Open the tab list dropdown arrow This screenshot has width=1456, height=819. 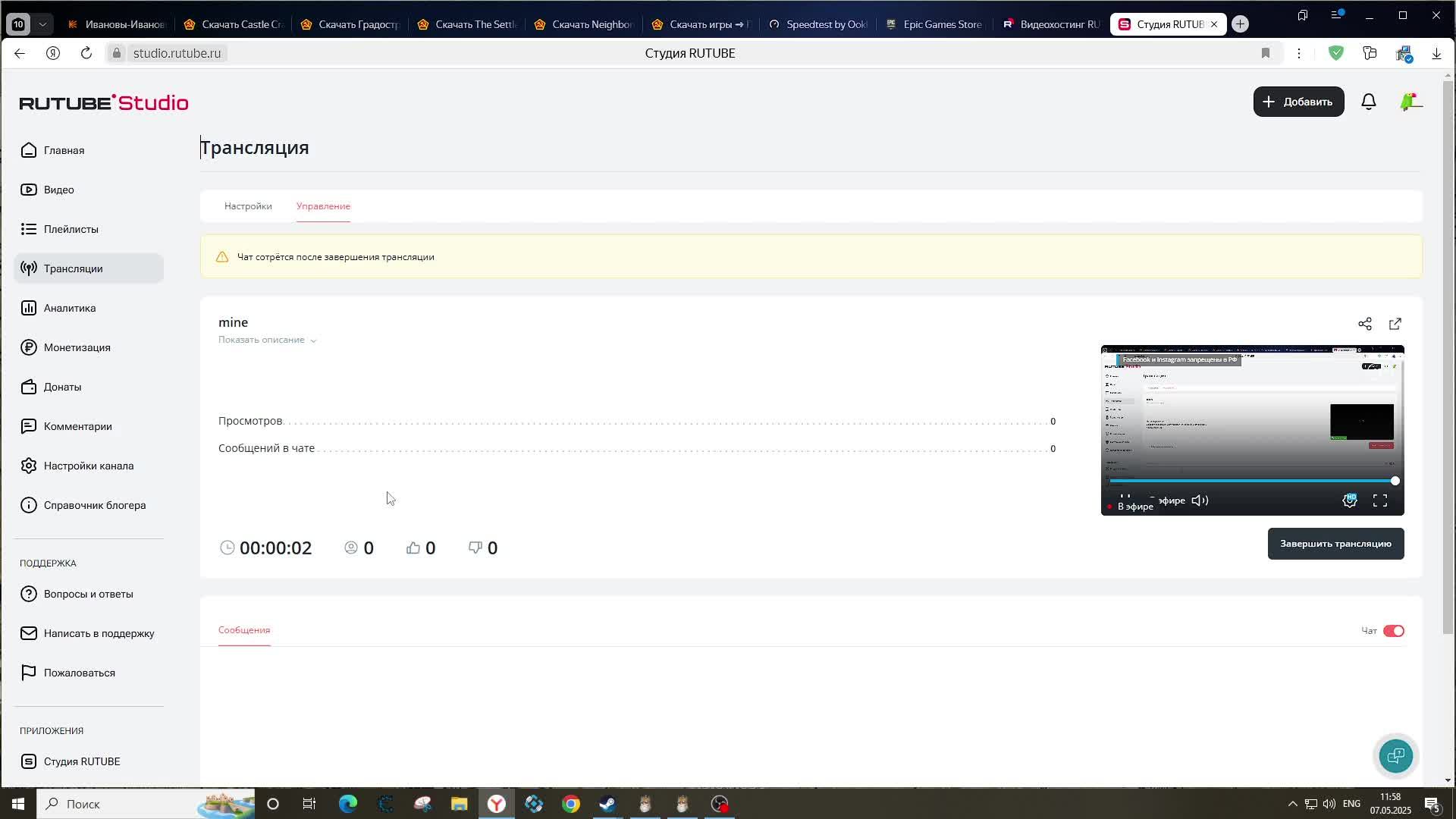tap(43, 24)
